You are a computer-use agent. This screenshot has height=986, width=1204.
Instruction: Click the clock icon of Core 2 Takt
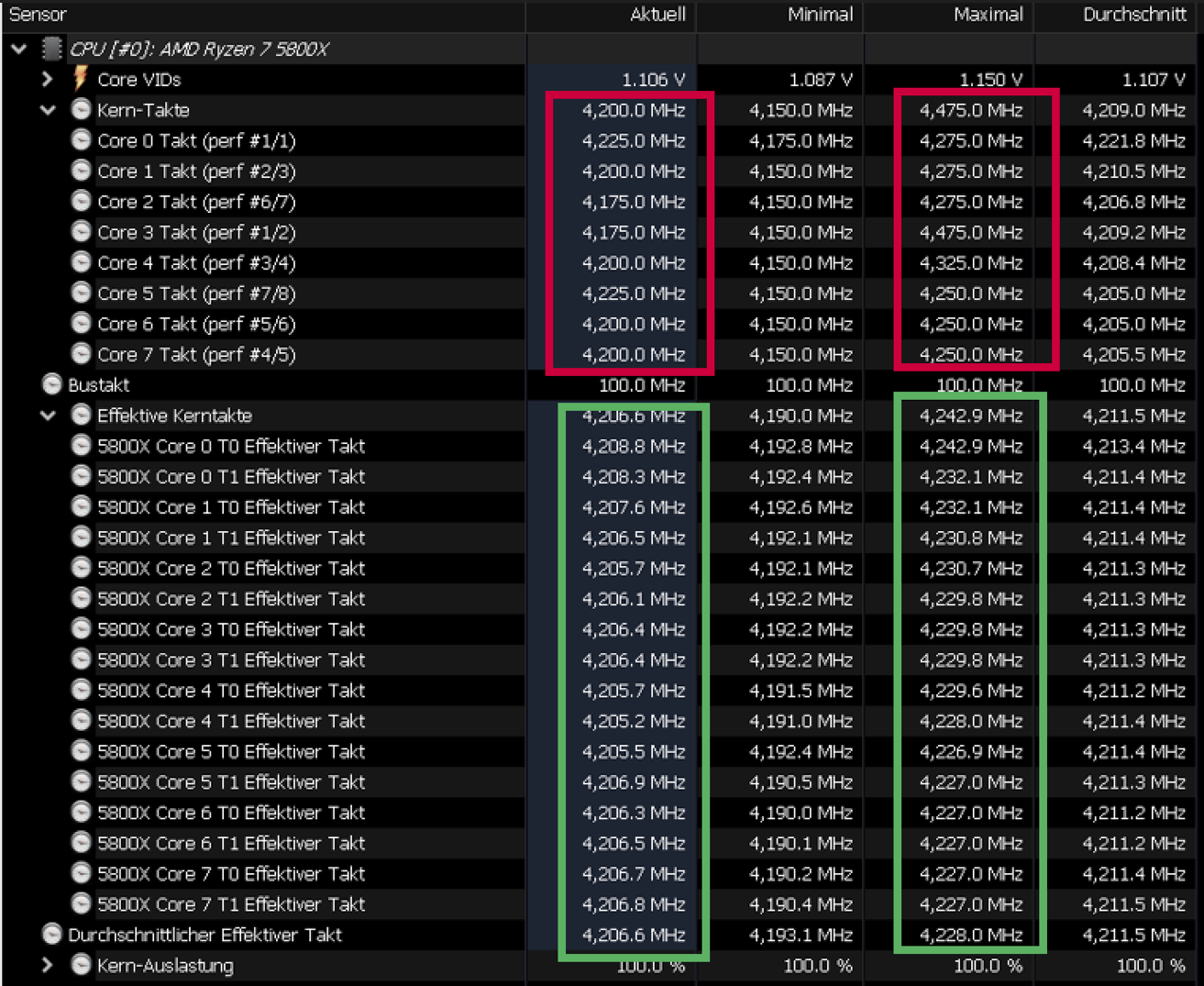pos(81,202)
